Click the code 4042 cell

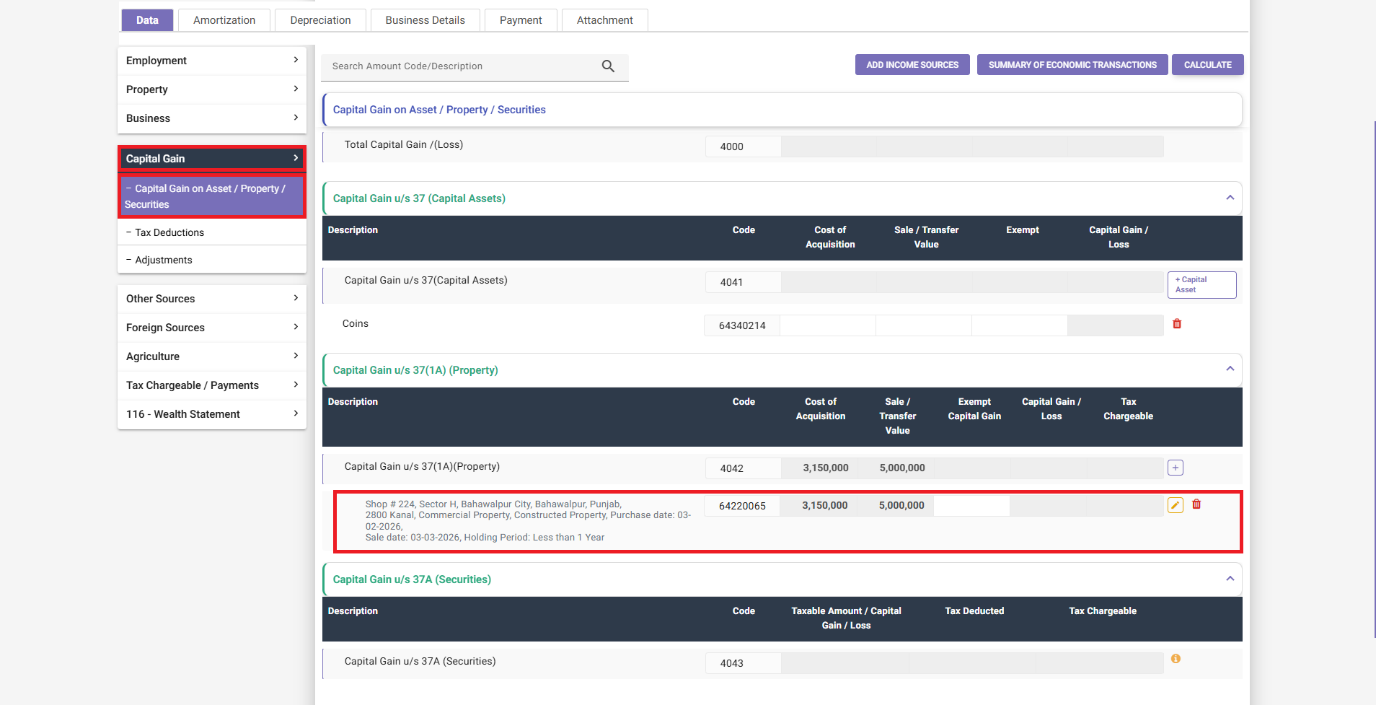coord(742,468)
